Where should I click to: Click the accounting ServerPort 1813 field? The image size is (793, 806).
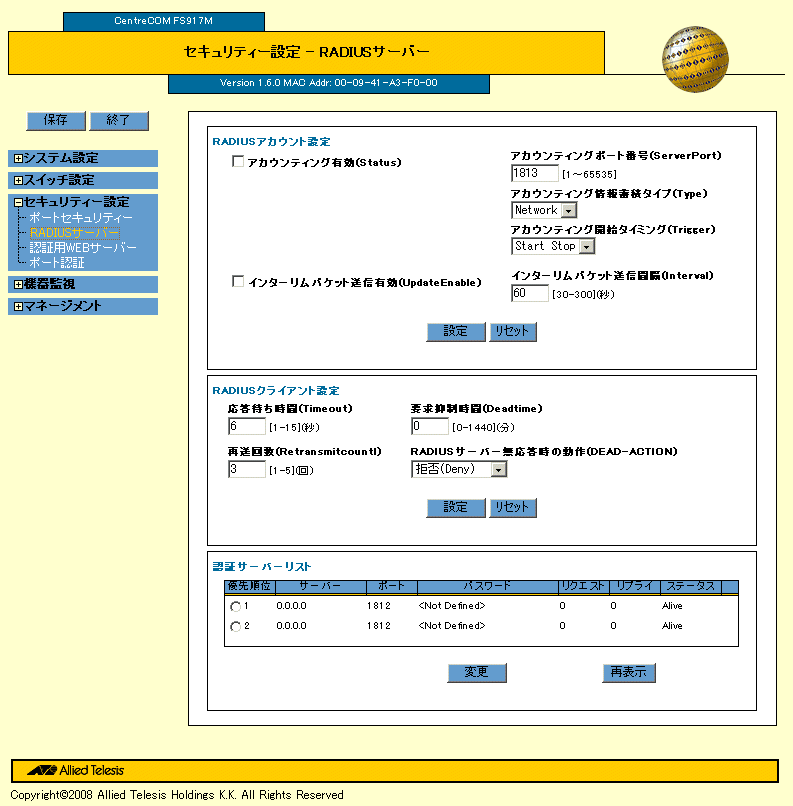533,174
